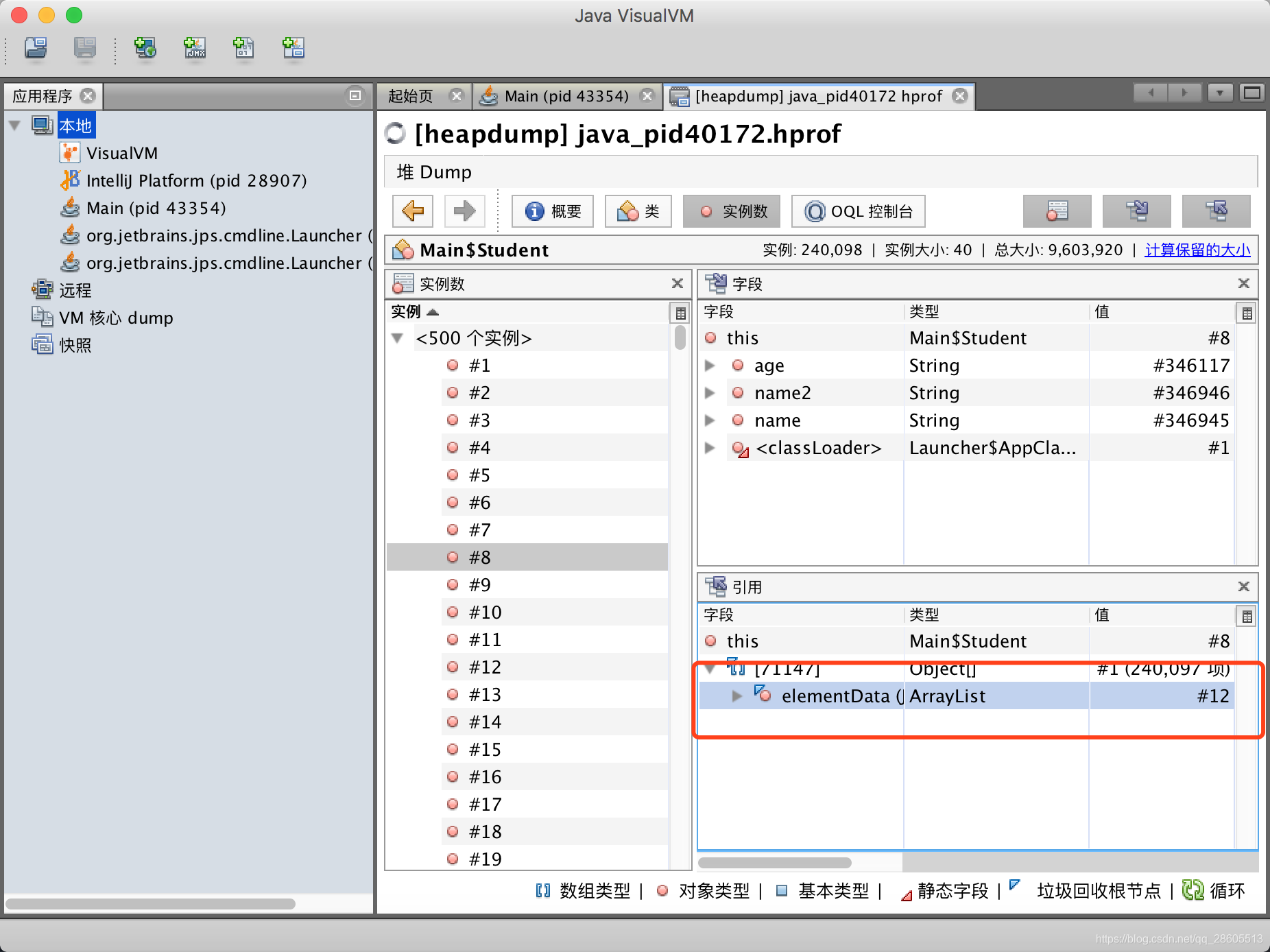
Task: Expand the name field row
Action: (x=710, y=420)
